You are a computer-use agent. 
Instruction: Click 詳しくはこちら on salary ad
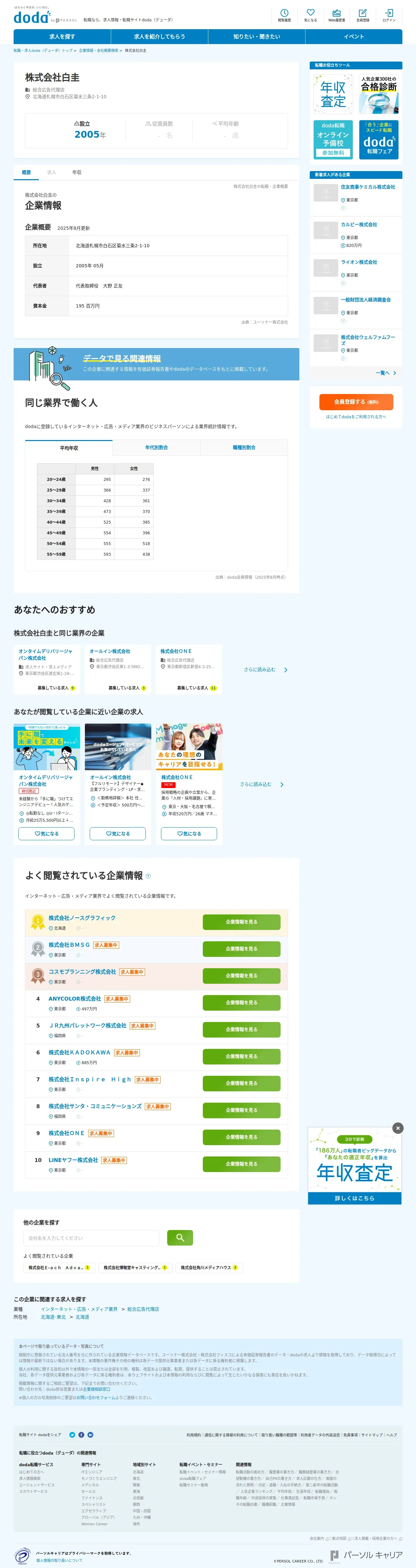click(x=354, y=1199)
